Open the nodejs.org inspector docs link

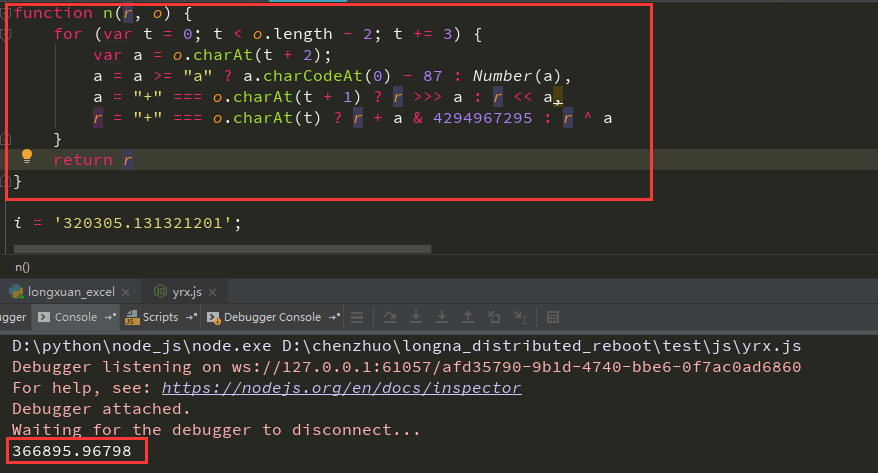(341, 388)
